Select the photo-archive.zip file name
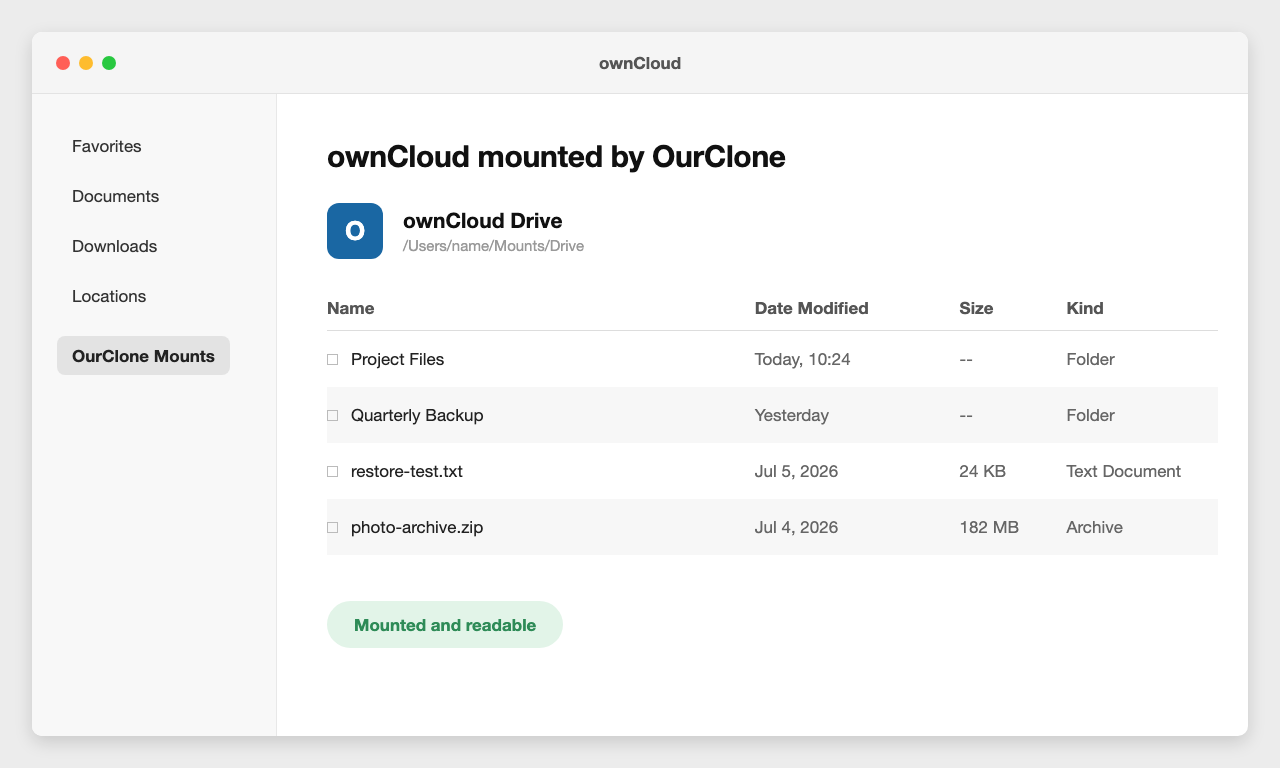1280x768 pixels. (417, 527)
